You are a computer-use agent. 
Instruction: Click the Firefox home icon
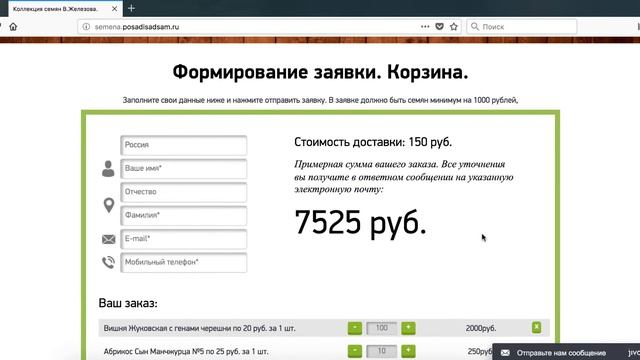pos(13,27)
